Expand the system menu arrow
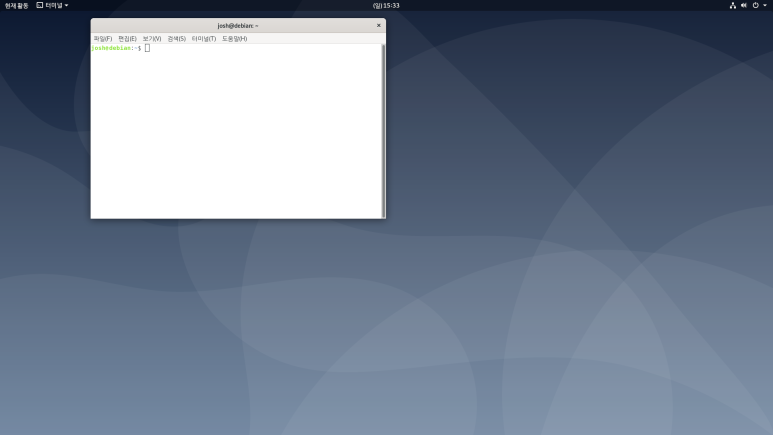Screen dimensions: 773x435 (x=765, y=5)
